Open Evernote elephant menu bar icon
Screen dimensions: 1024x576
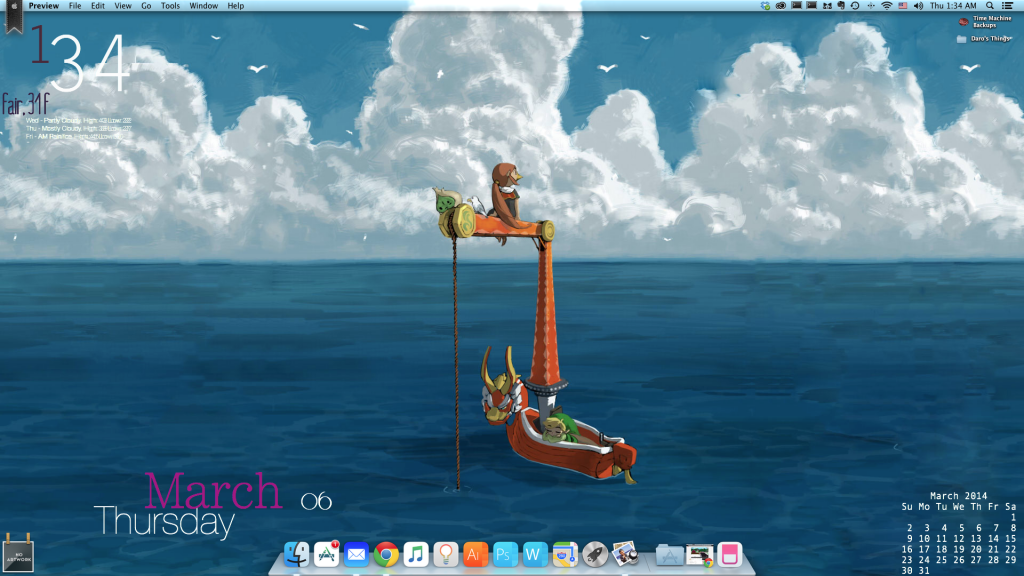click(841, 6)
